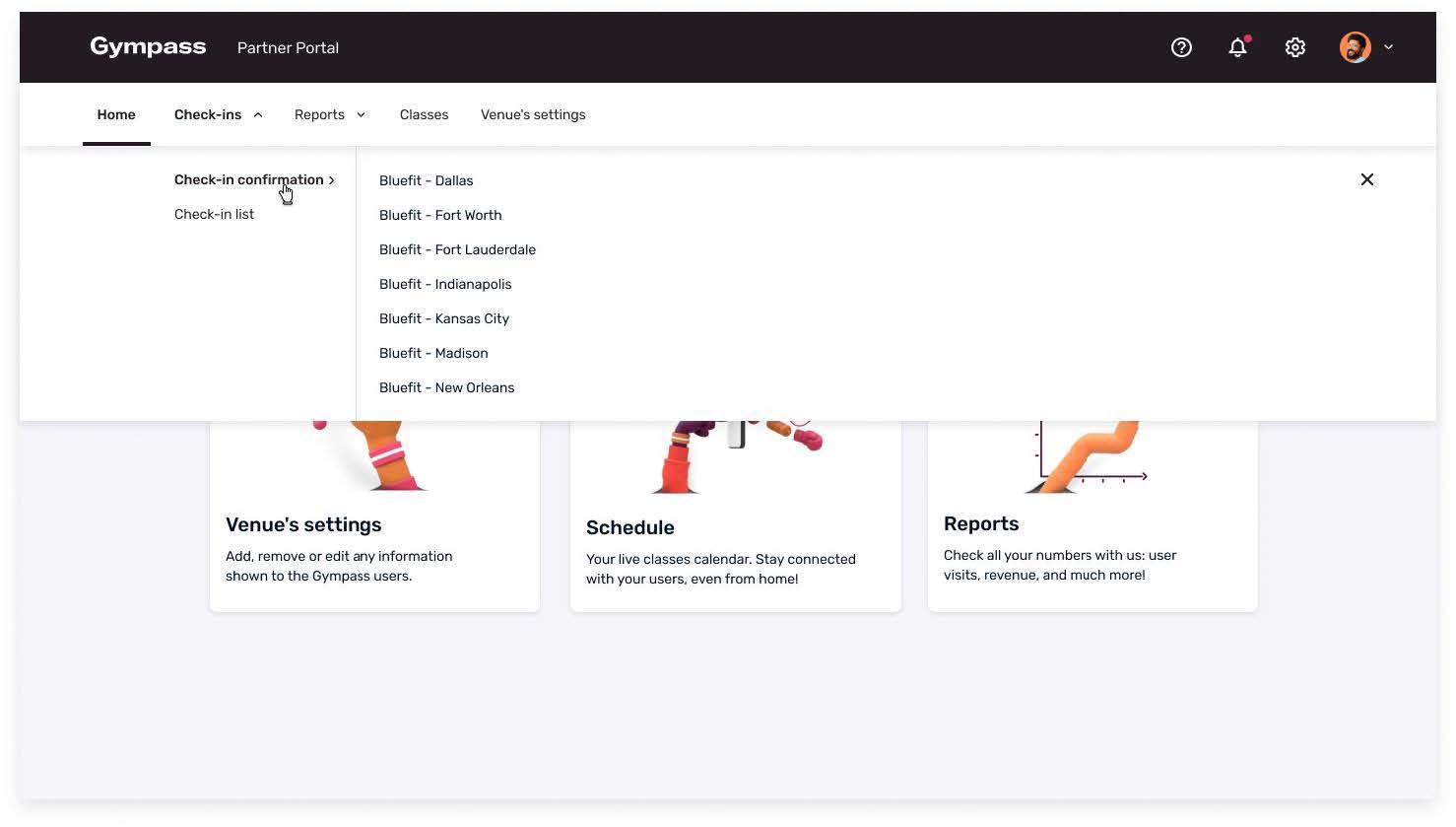Expand the account dropdown arrow beside avatar
The image size is (1456, 827).
[x=1389, y=47]
